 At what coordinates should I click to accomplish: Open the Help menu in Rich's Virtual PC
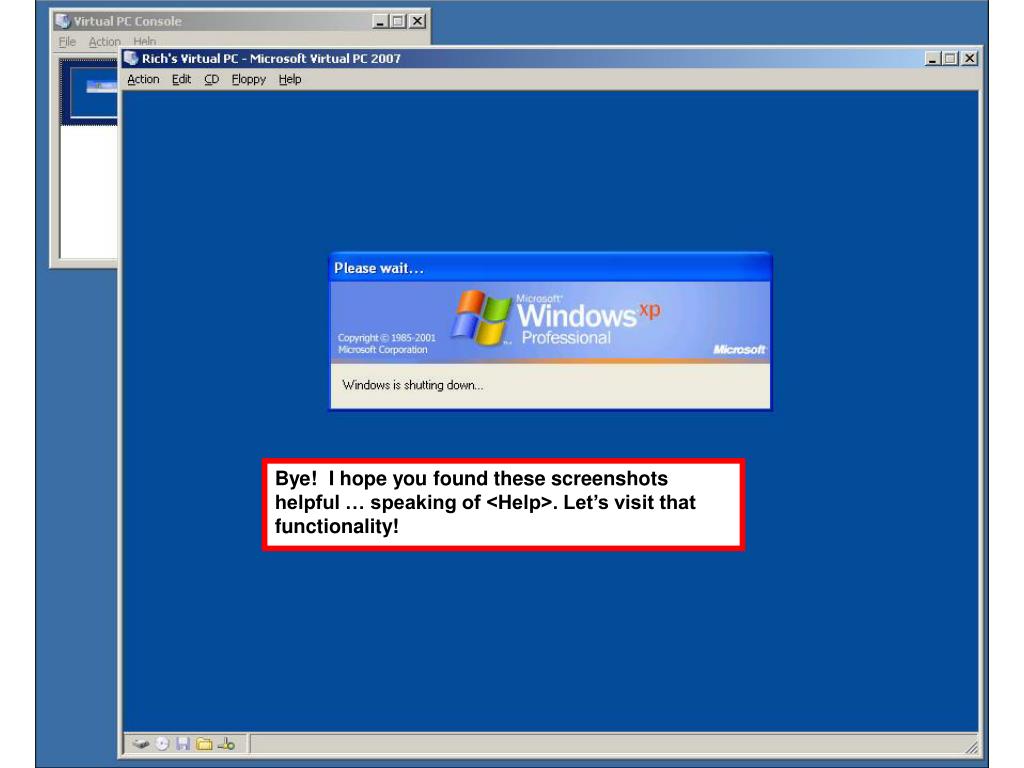click(x=290, y=80)
